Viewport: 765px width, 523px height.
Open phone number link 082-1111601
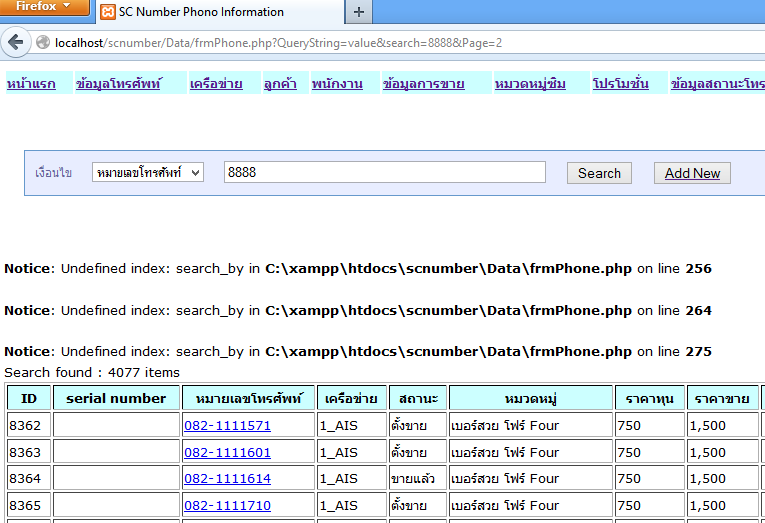click(x=227, y=452)
